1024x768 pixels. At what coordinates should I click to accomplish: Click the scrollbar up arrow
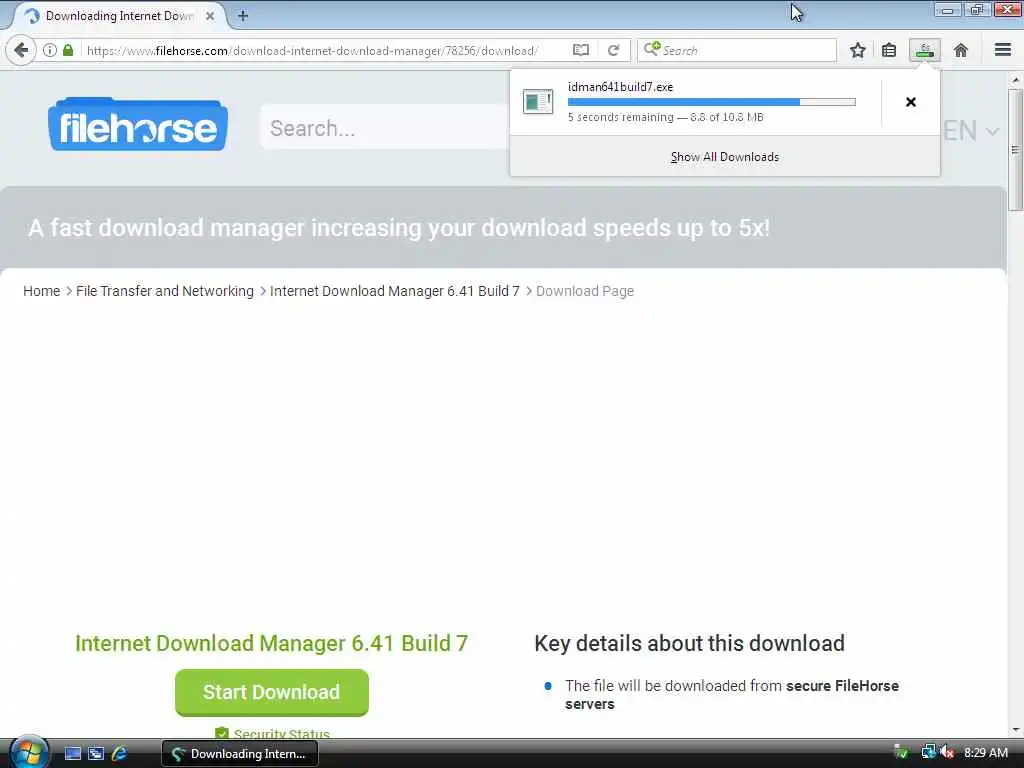pyautogui.click(x=1015, y=80)
